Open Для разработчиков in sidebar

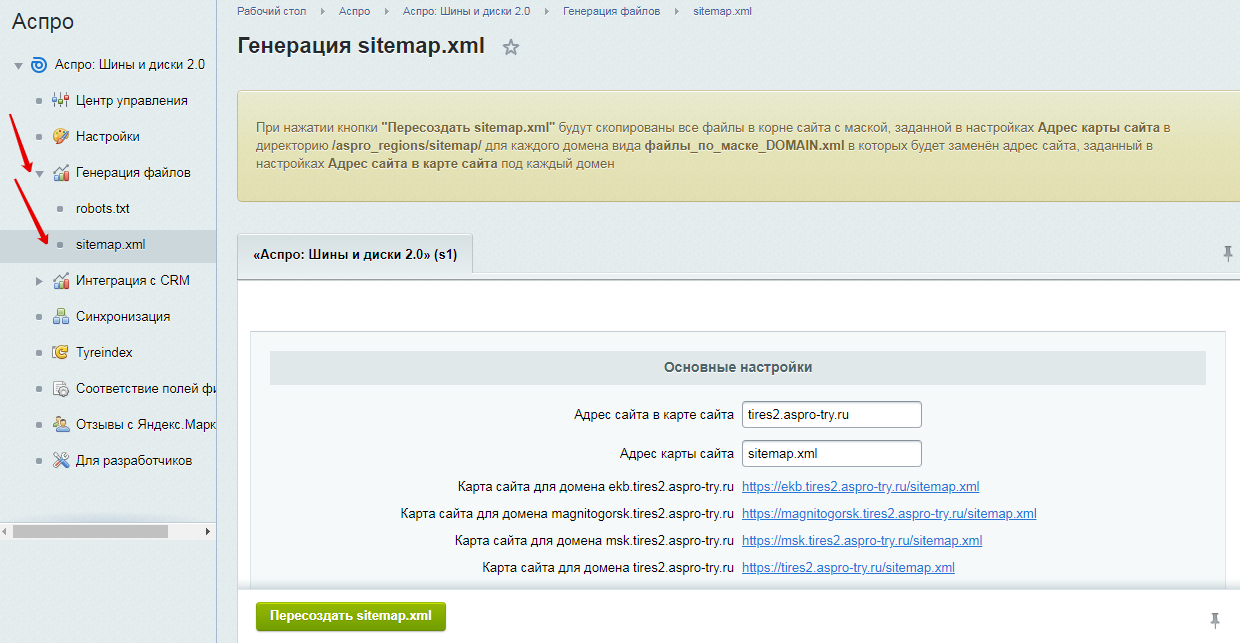click(134, 461)
